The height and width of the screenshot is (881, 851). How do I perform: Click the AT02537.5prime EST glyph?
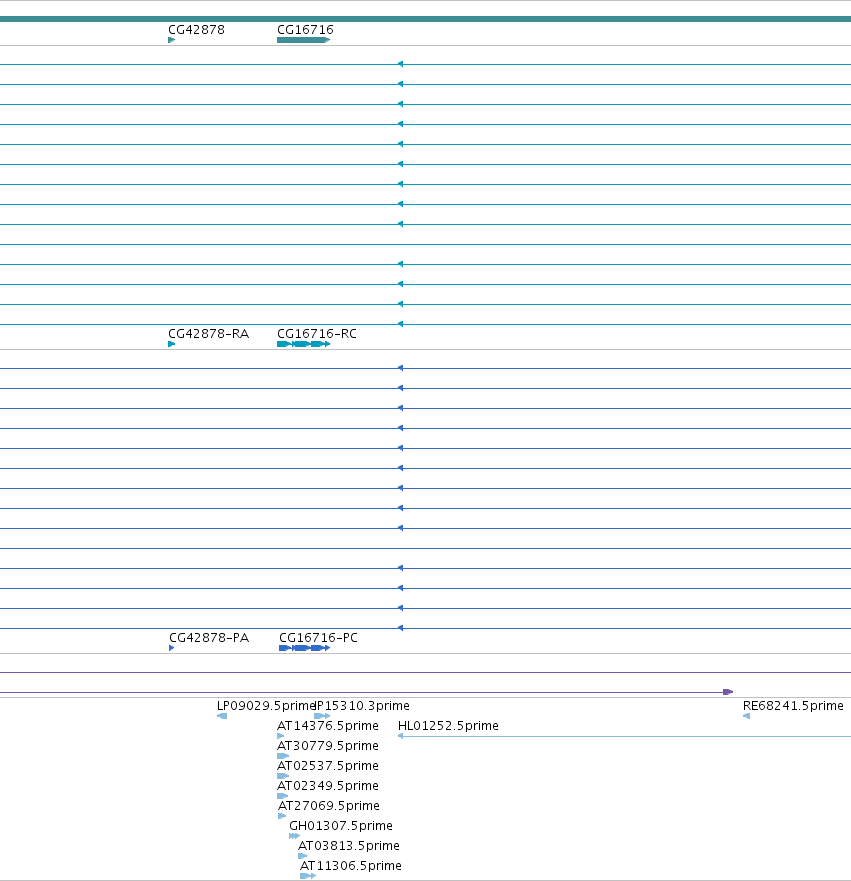point(283,776)
